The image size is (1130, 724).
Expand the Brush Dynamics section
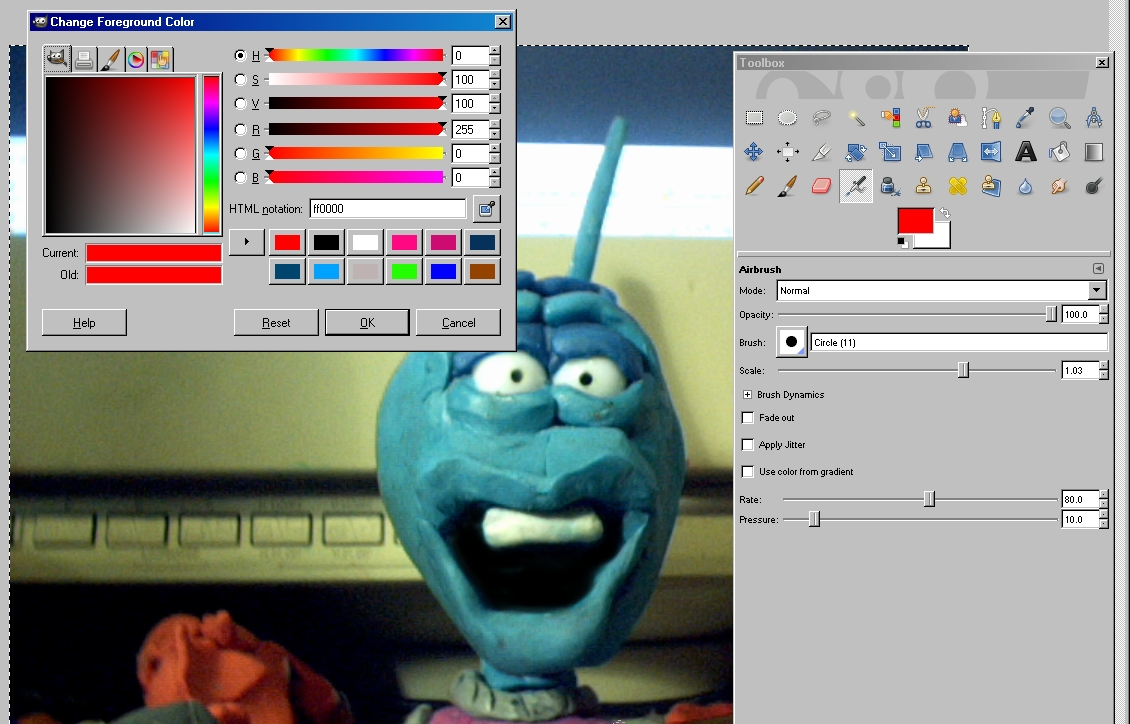point(748,395)
